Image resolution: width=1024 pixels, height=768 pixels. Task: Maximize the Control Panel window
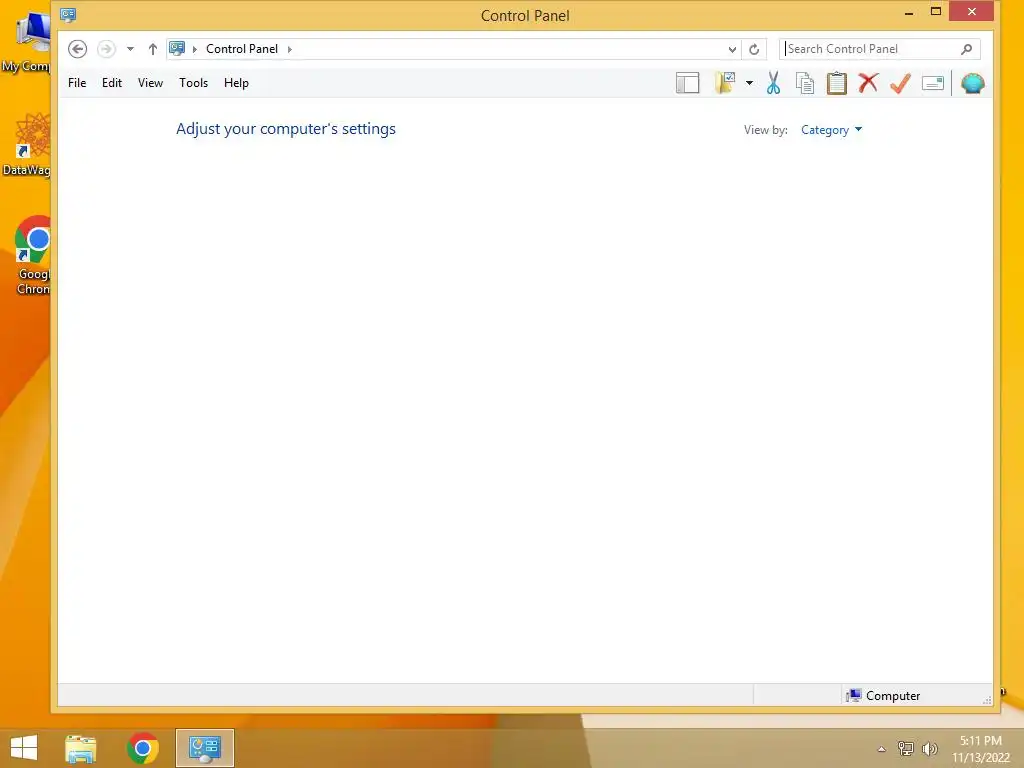coord(935,12)
